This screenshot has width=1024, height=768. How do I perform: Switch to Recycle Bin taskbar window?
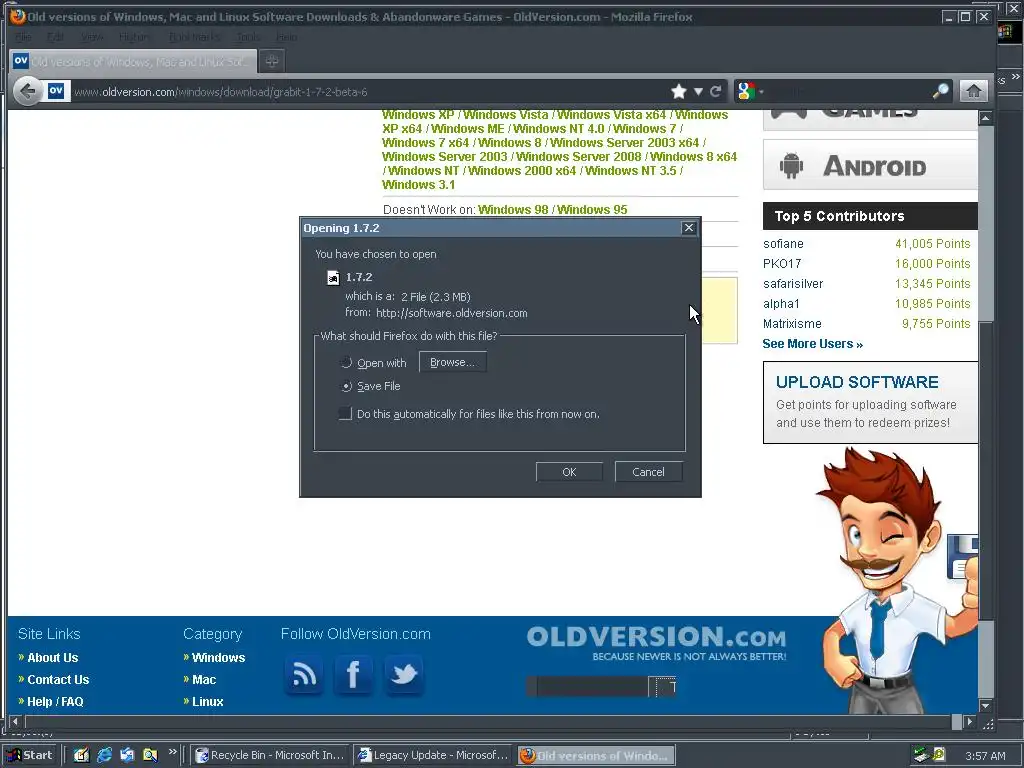tap(270, 755)
